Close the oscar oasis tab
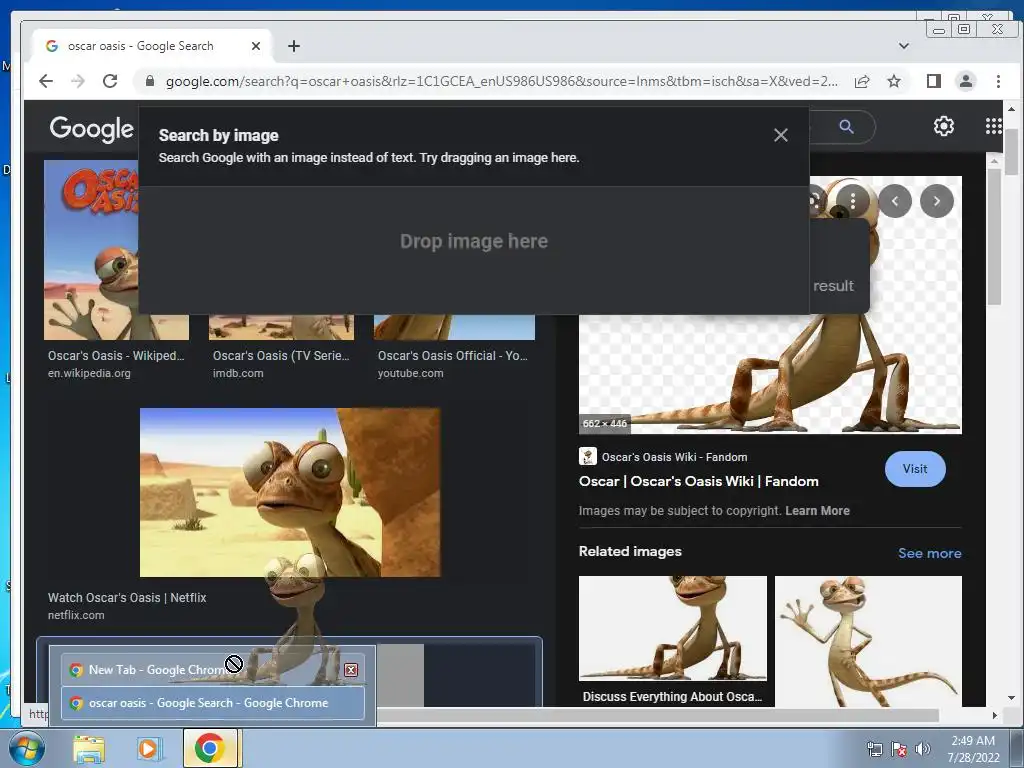1024x768 pixels. pyautogui.click(x=256, y=46)
